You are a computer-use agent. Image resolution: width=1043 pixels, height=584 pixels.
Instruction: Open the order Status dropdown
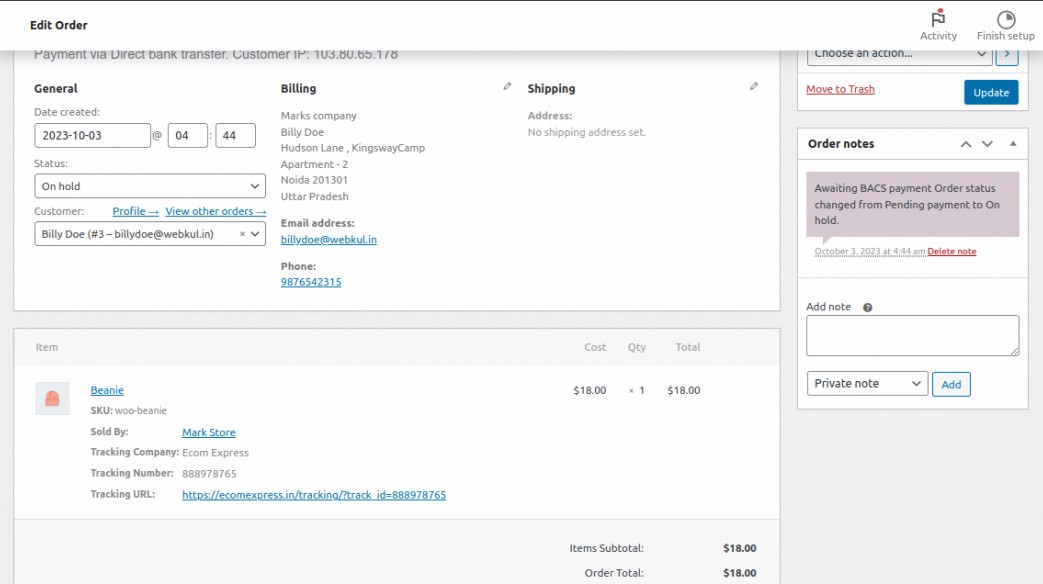pos(150,186)
